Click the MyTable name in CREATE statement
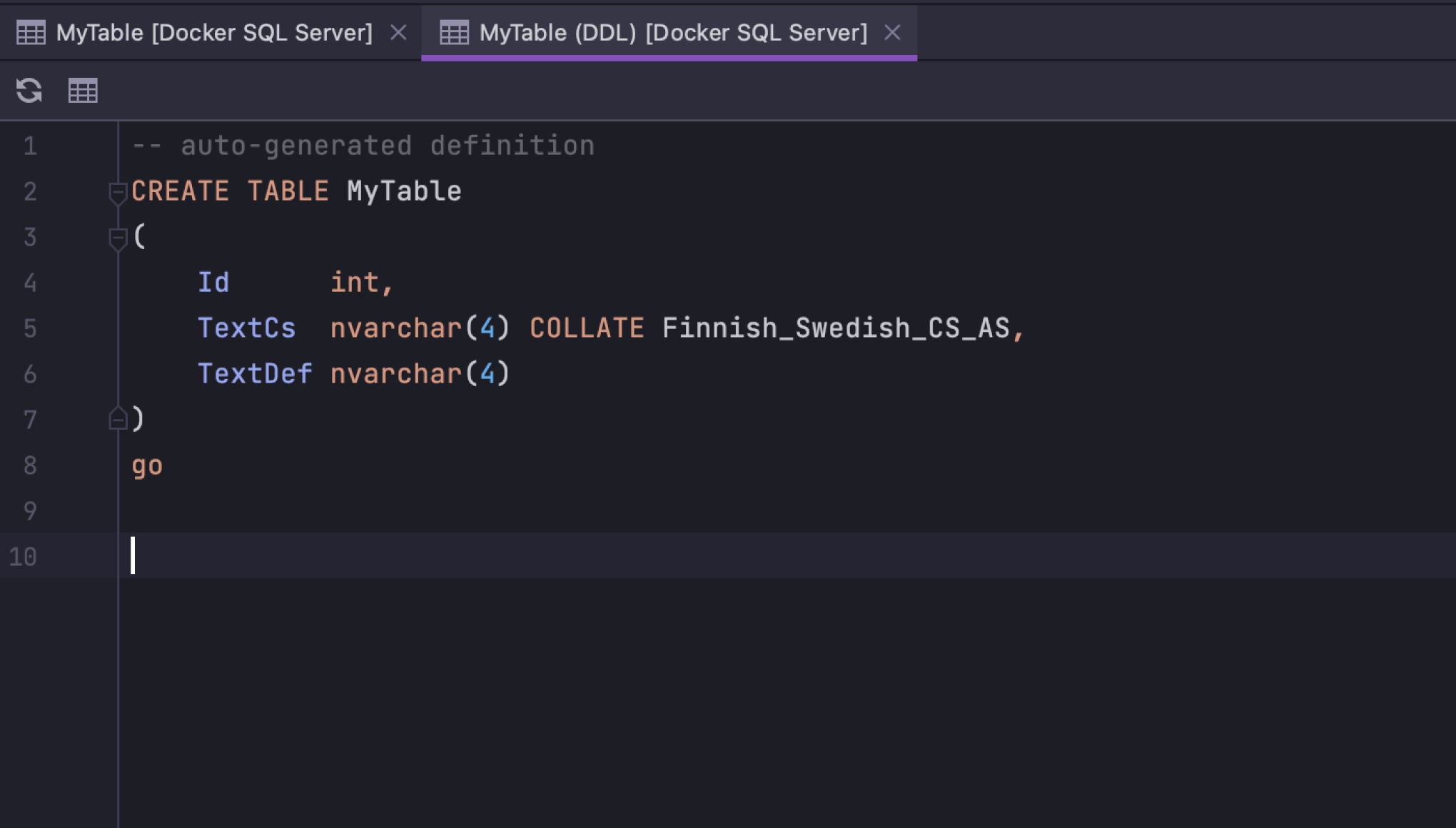This screenshot has height=828, width=1456. (x=404, y=191)
